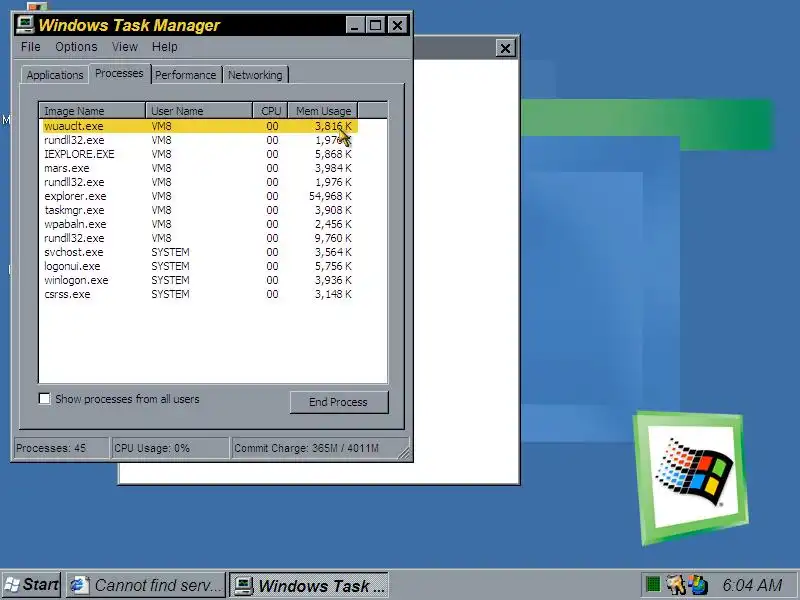Click the 'Windows Task ...' taskbar button
The height and width of the screenshot is (600, 800).
309,585
